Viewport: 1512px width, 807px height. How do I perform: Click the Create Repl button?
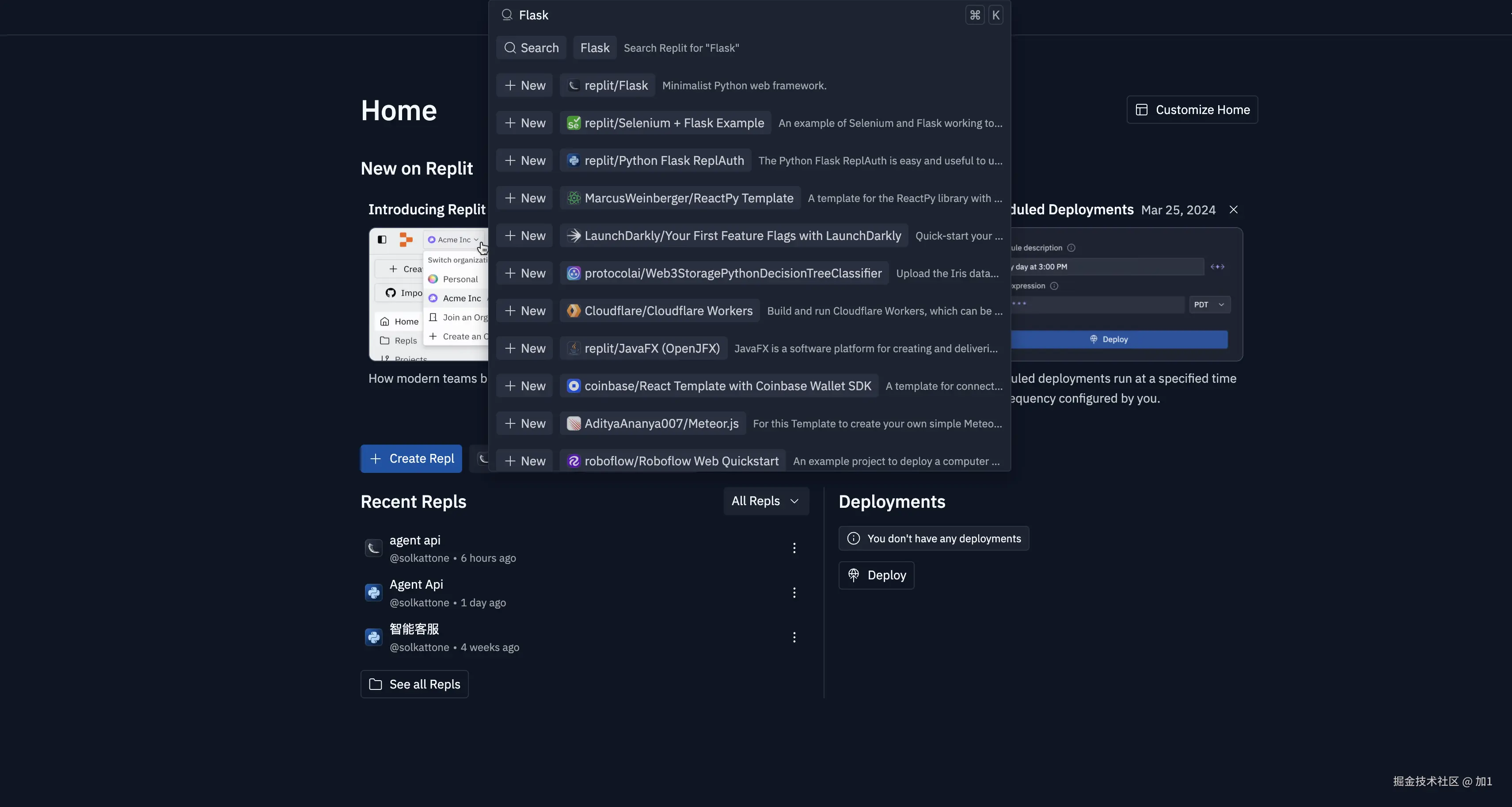(411, 459)
